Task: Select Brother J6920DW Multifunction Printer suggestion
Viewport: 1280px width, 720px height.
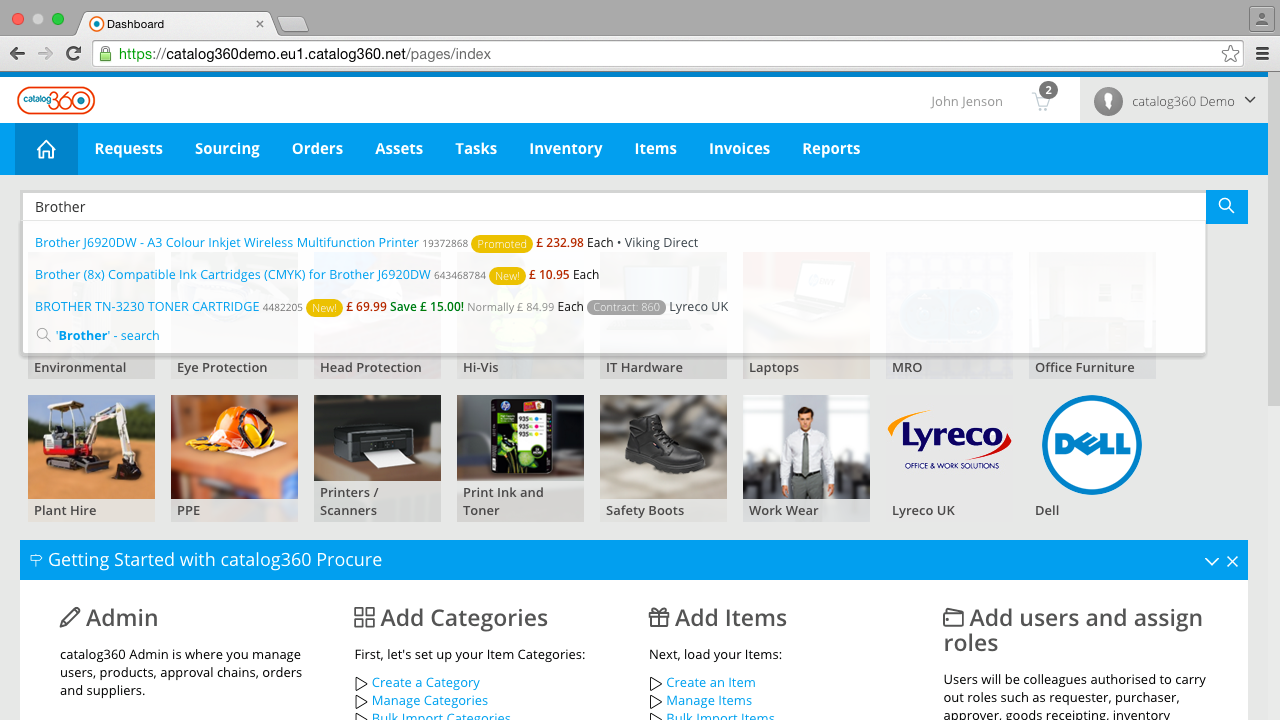Action: [x=227, y=243]
